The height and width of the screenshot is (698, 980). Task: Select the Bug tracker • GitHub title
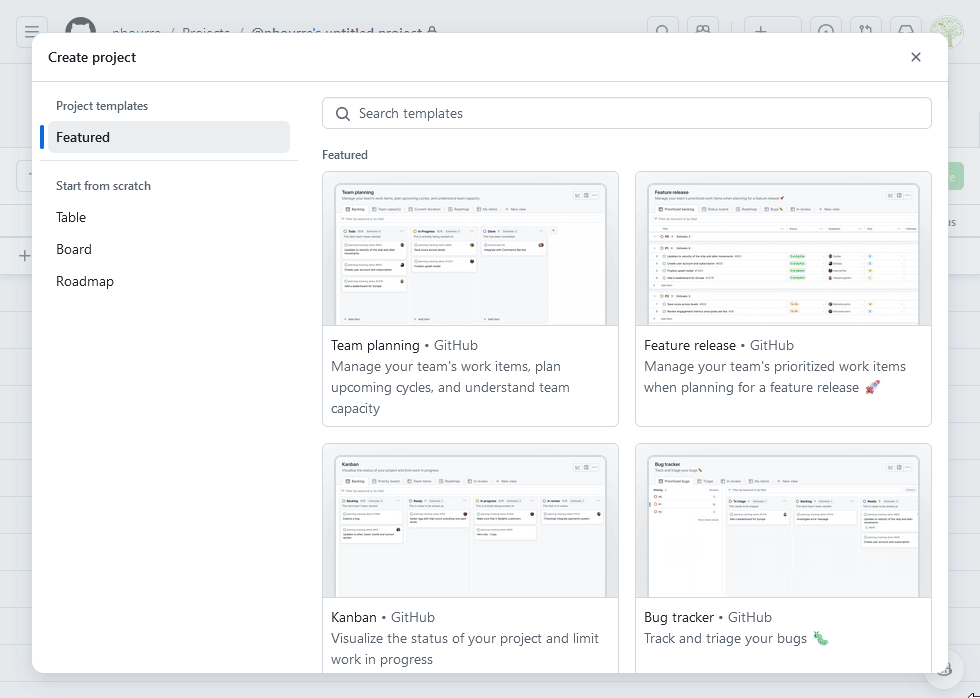(x=708, y=617)
